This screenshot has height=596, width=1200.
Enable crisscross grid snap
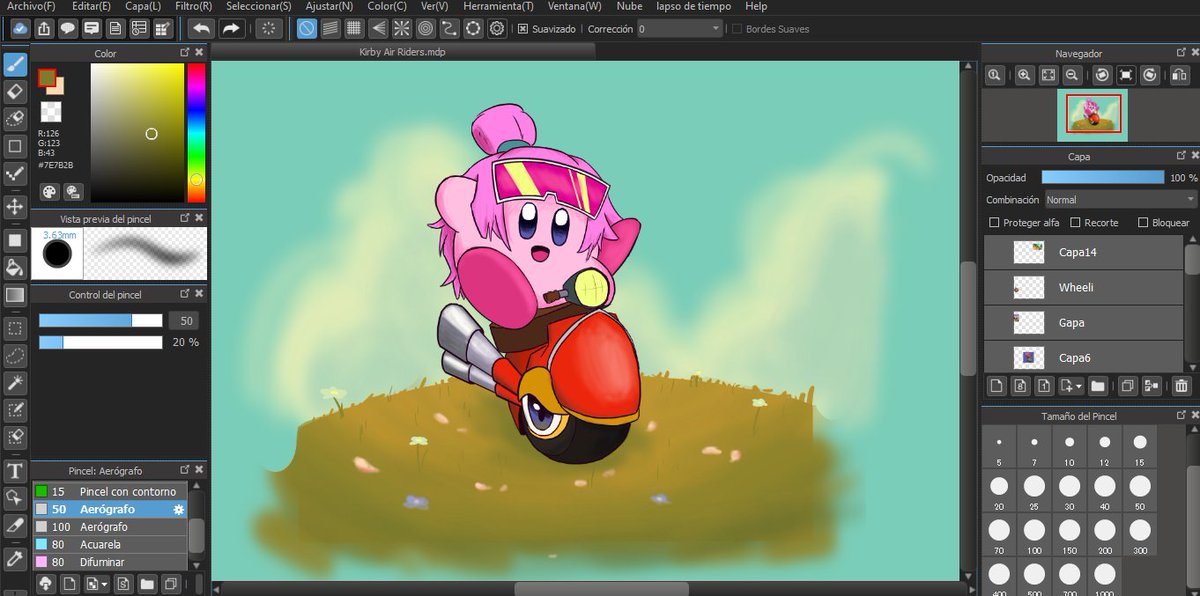coord(354,29)
